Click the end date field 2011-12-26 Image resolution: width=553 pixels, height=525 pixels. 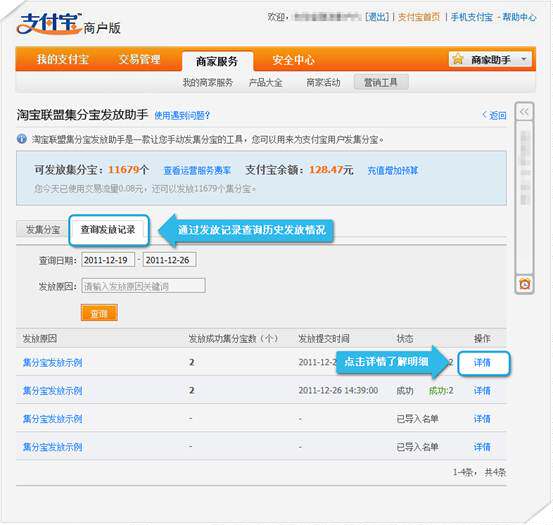(169, 260)
